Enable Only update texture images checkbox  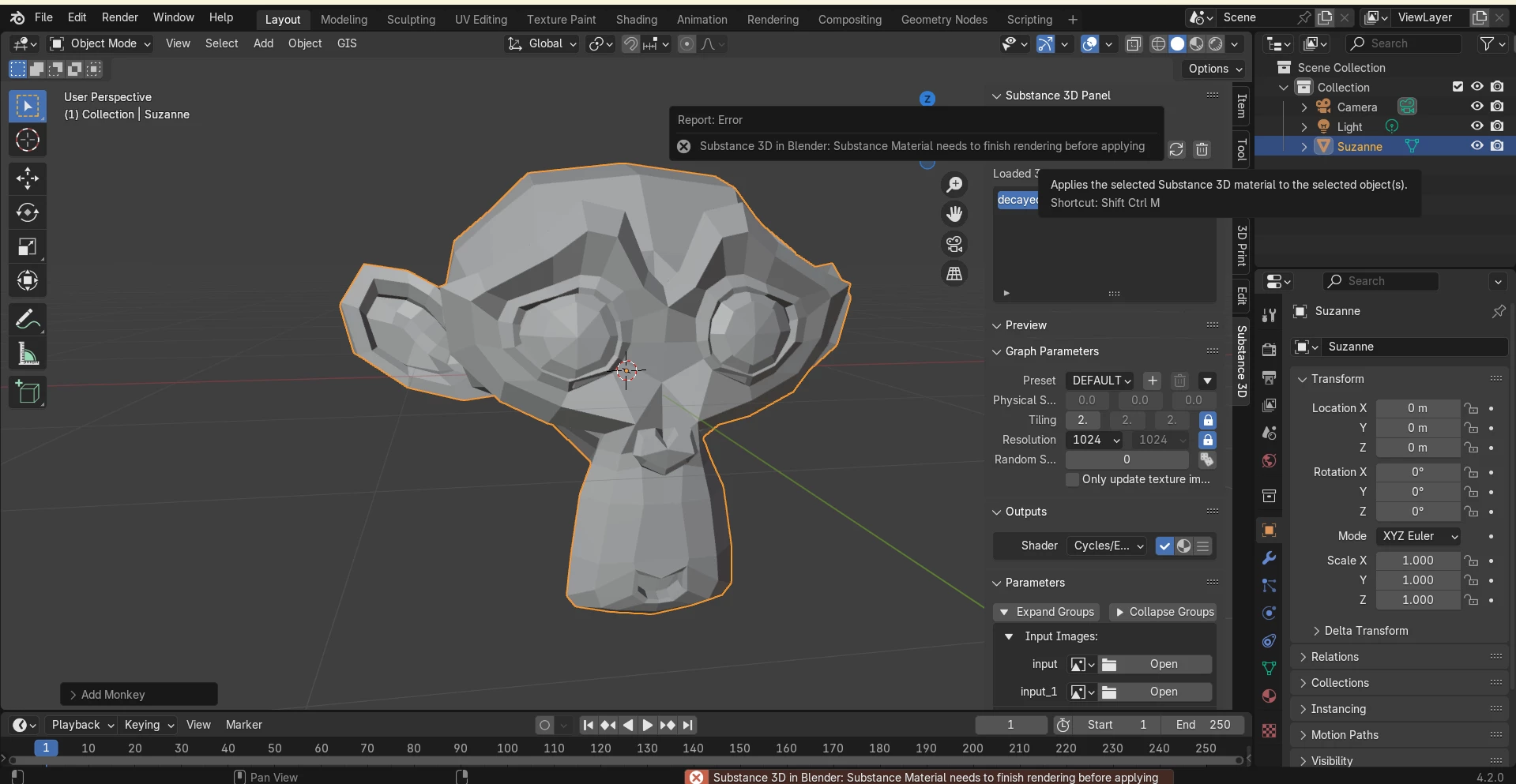(1072, 479)
